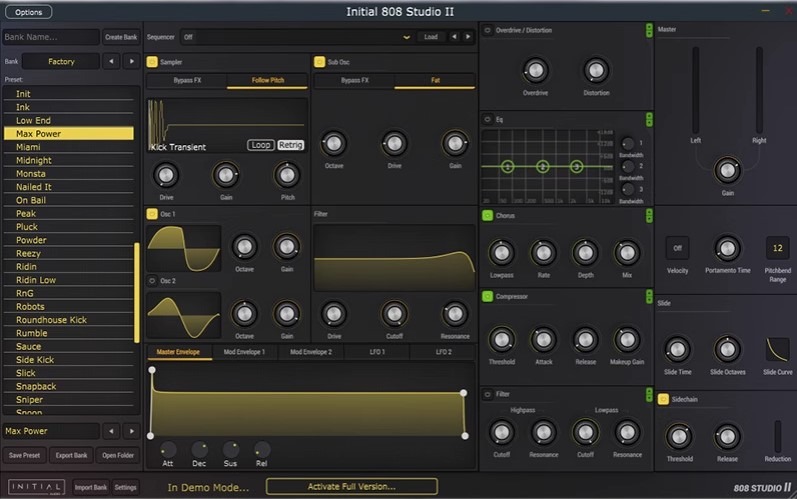Open the Options menu

click(x=28, y=12)
